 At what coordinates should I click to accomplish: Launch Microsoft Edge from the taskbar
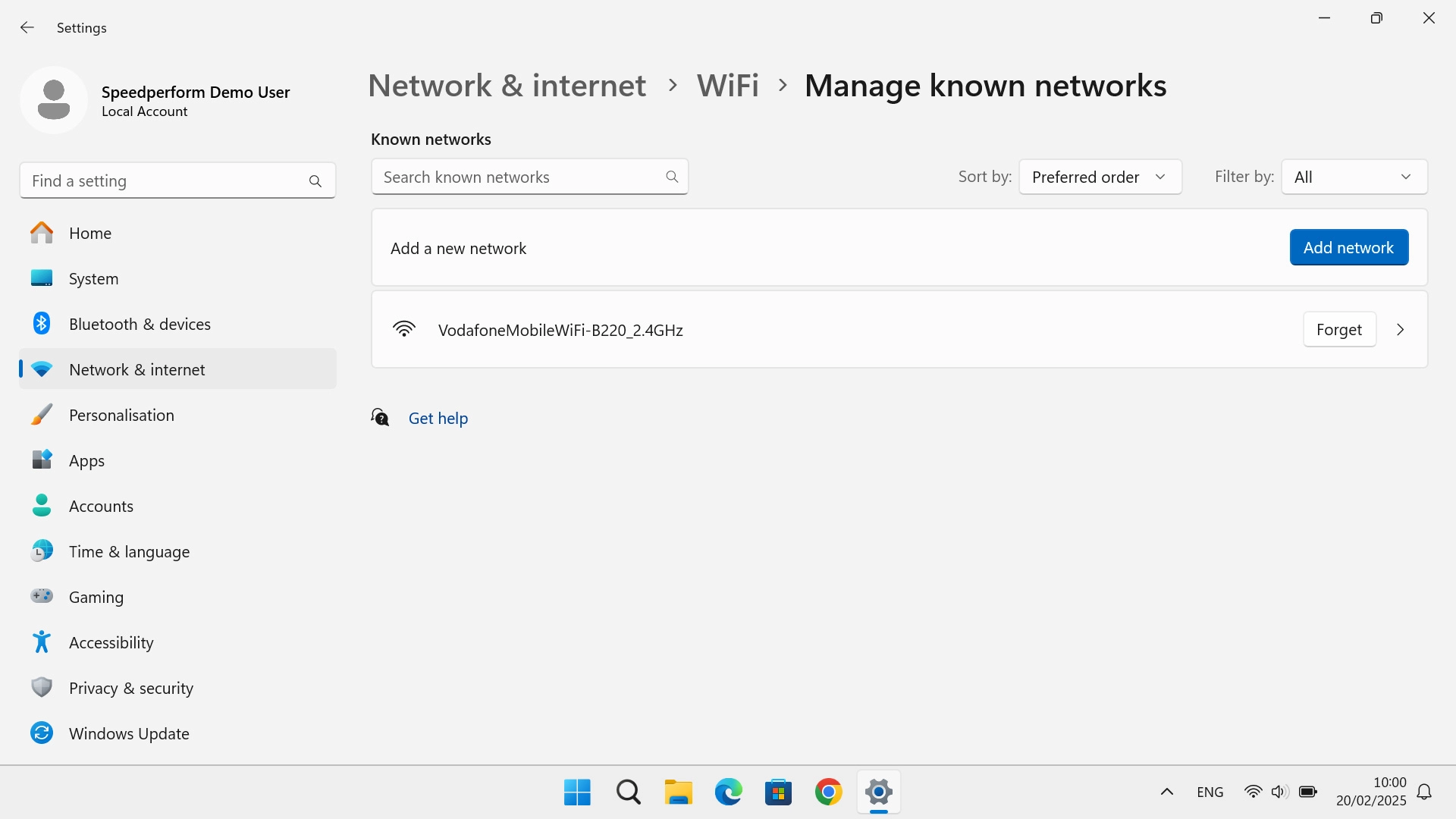click(728, 792)
